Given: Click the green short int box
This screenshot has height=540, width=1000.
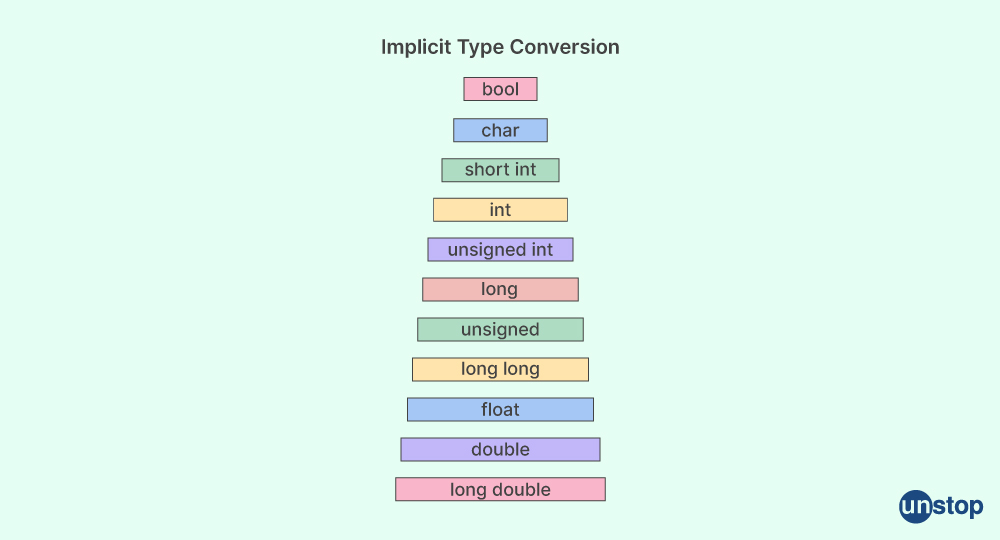Looking at the screenshot, I should point(501,170).
